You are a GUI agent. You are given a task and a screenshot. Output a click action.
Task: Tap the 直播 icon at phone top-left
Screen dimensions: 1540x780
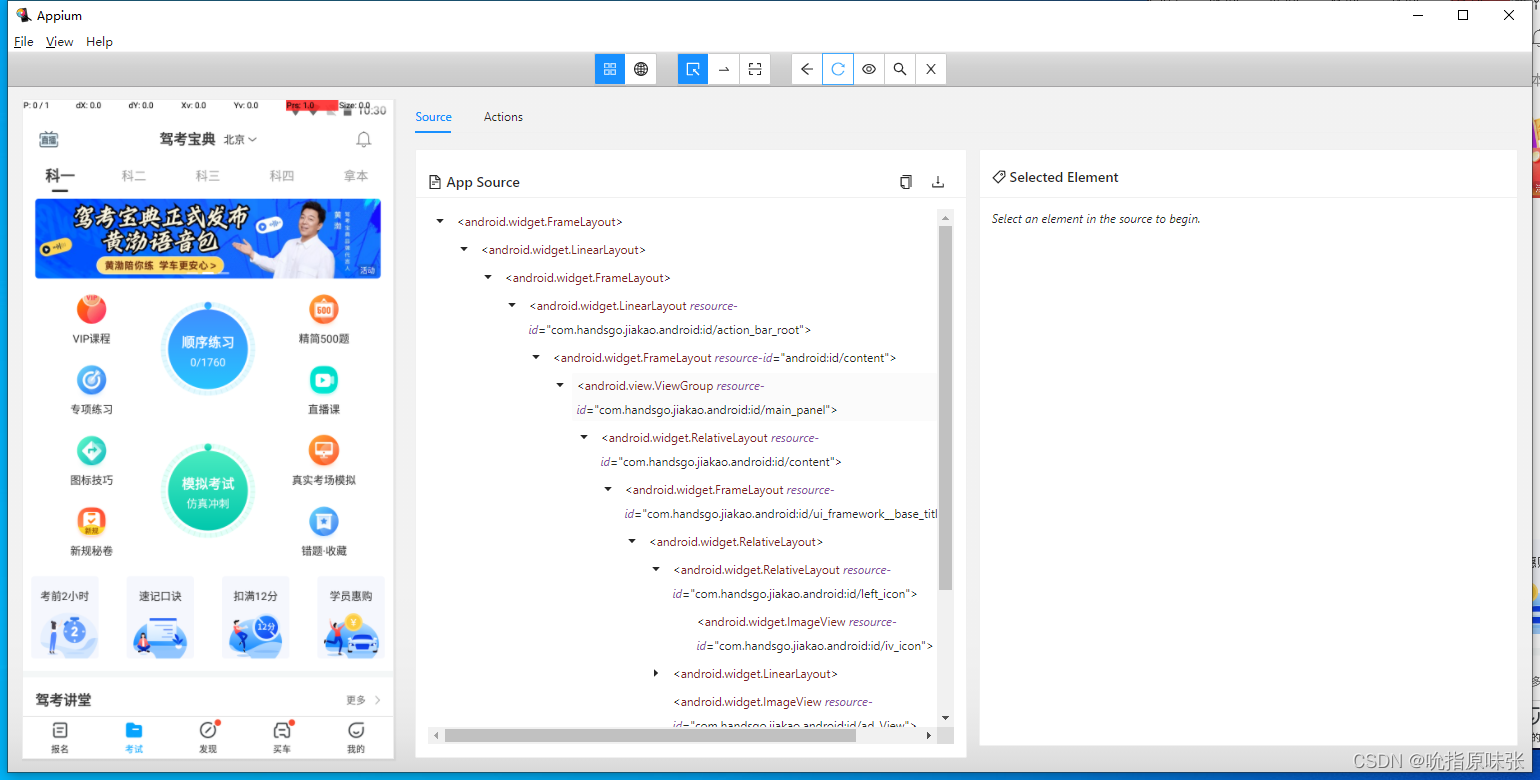49,139
